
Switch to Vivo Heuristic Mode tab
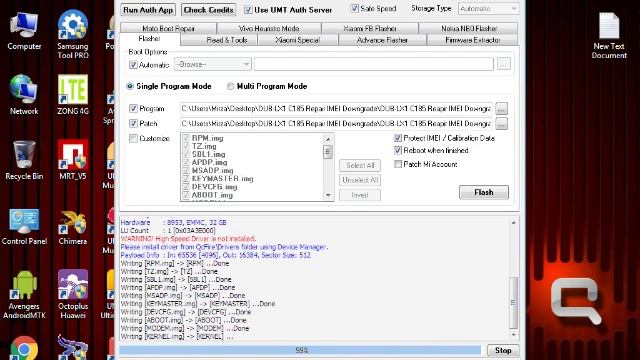click(x=269, y=28)
